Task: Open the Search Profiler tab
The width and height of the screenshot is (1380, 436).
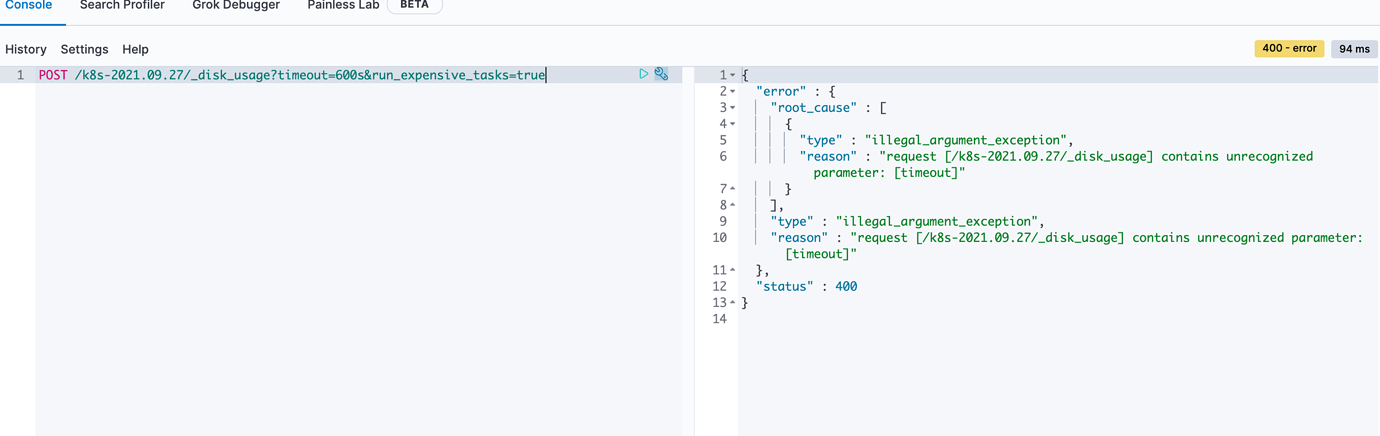Action: pos(122,5)
